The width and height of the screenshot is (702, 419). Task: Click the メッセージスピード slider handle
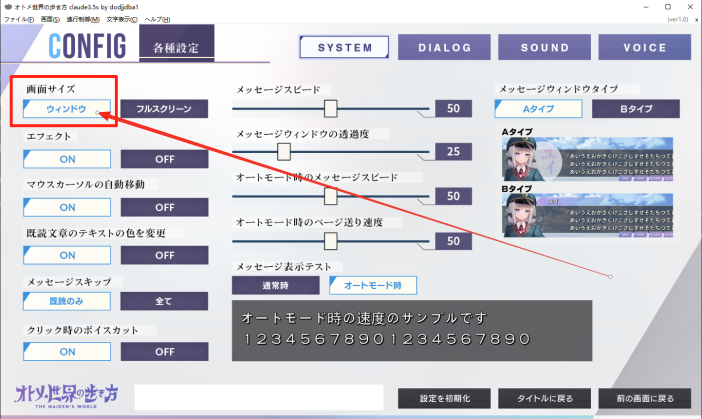(330, 108)
